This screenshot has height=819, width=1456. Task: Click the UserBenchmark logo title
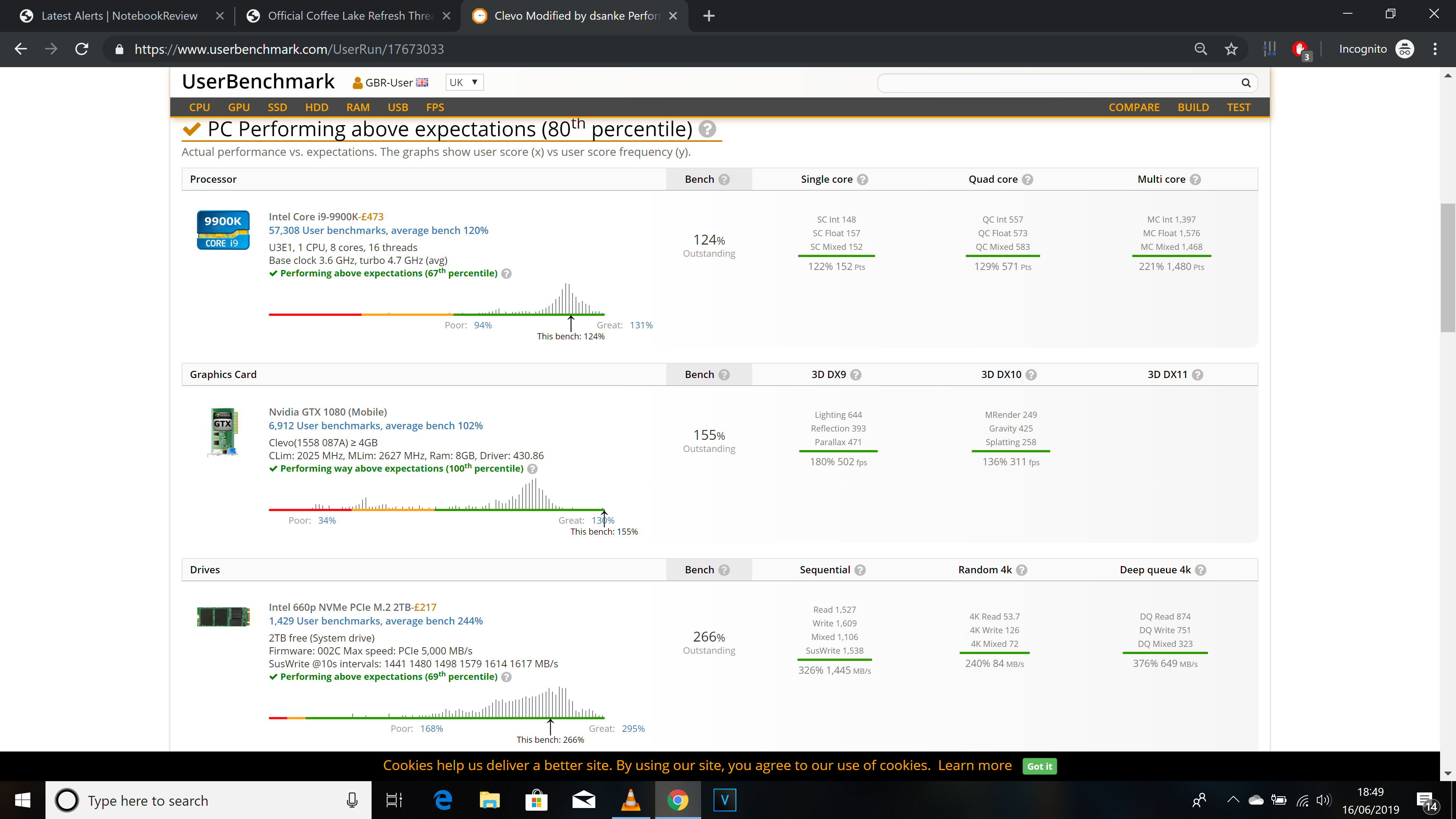(x=258, y=82)
